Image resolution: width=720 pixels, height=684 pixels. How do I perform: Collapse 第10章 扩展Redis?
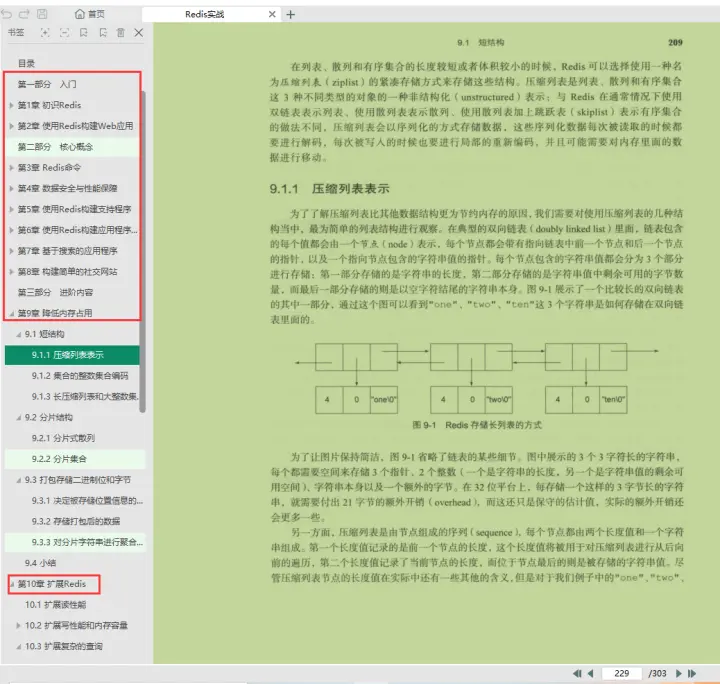pyautogui.click(x=11, y=584)
